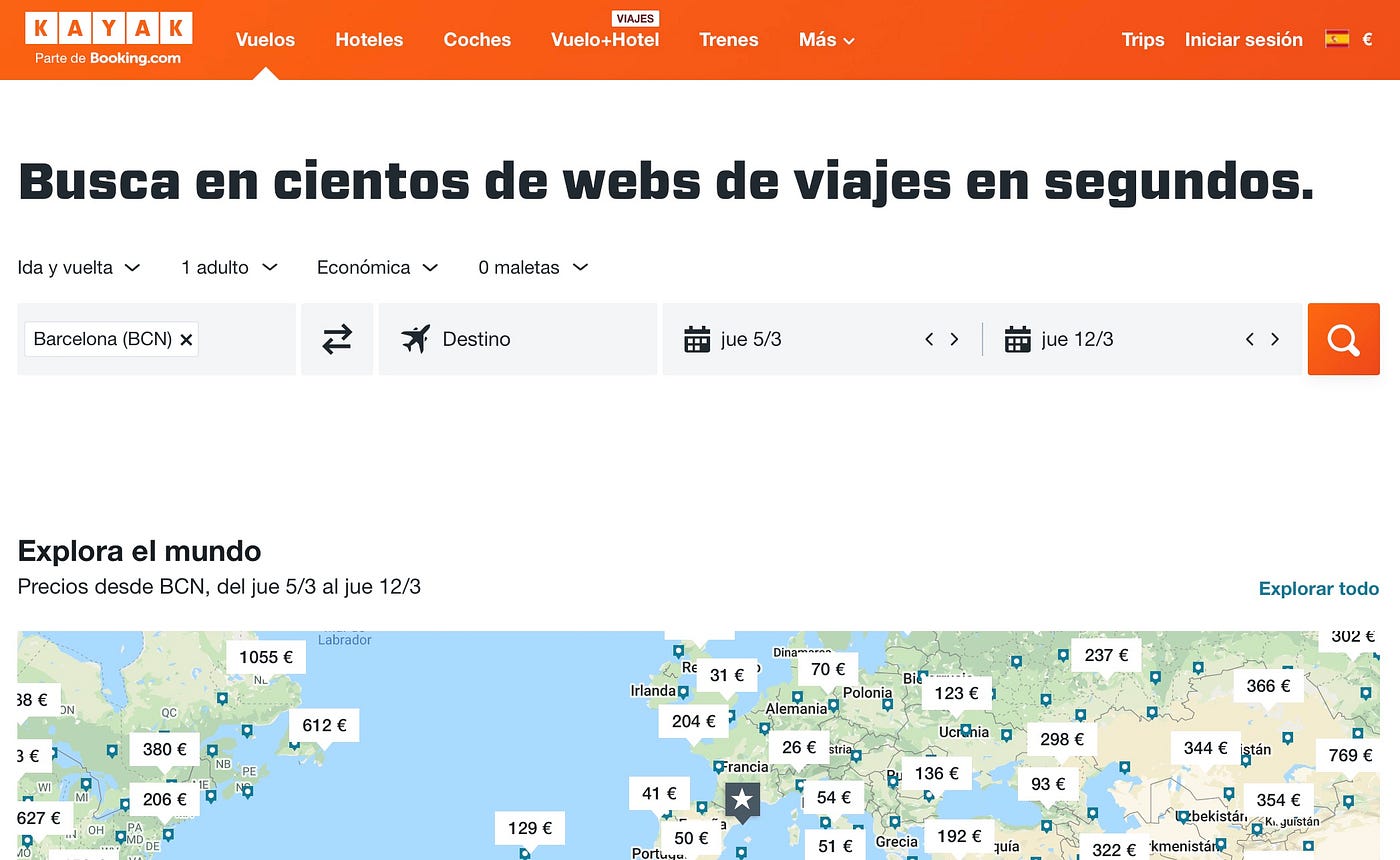Click Explorar todo link
The height and width of the screenshot is (860, 1400).
pos(1319,588)
